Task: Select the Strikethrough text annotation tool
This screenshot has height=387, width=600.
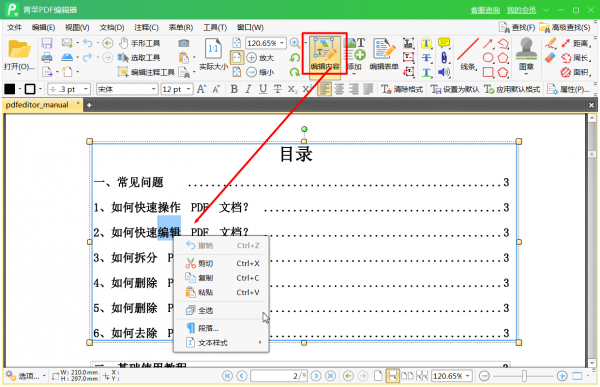Action: click(x=426, y=58)
